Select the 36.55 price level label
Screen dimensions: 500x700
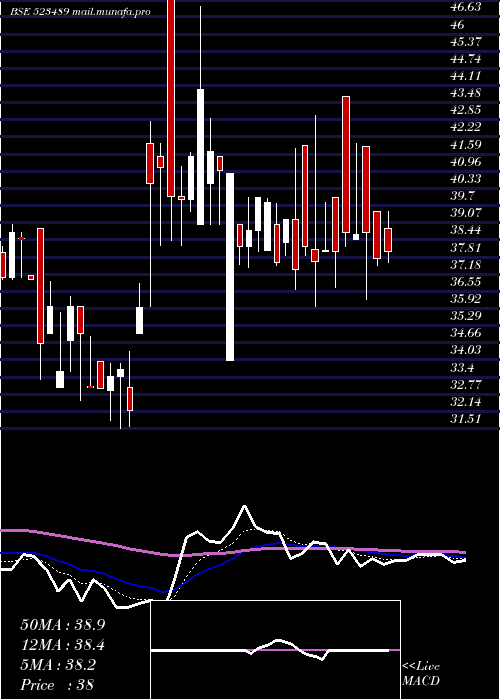(467, 282)
